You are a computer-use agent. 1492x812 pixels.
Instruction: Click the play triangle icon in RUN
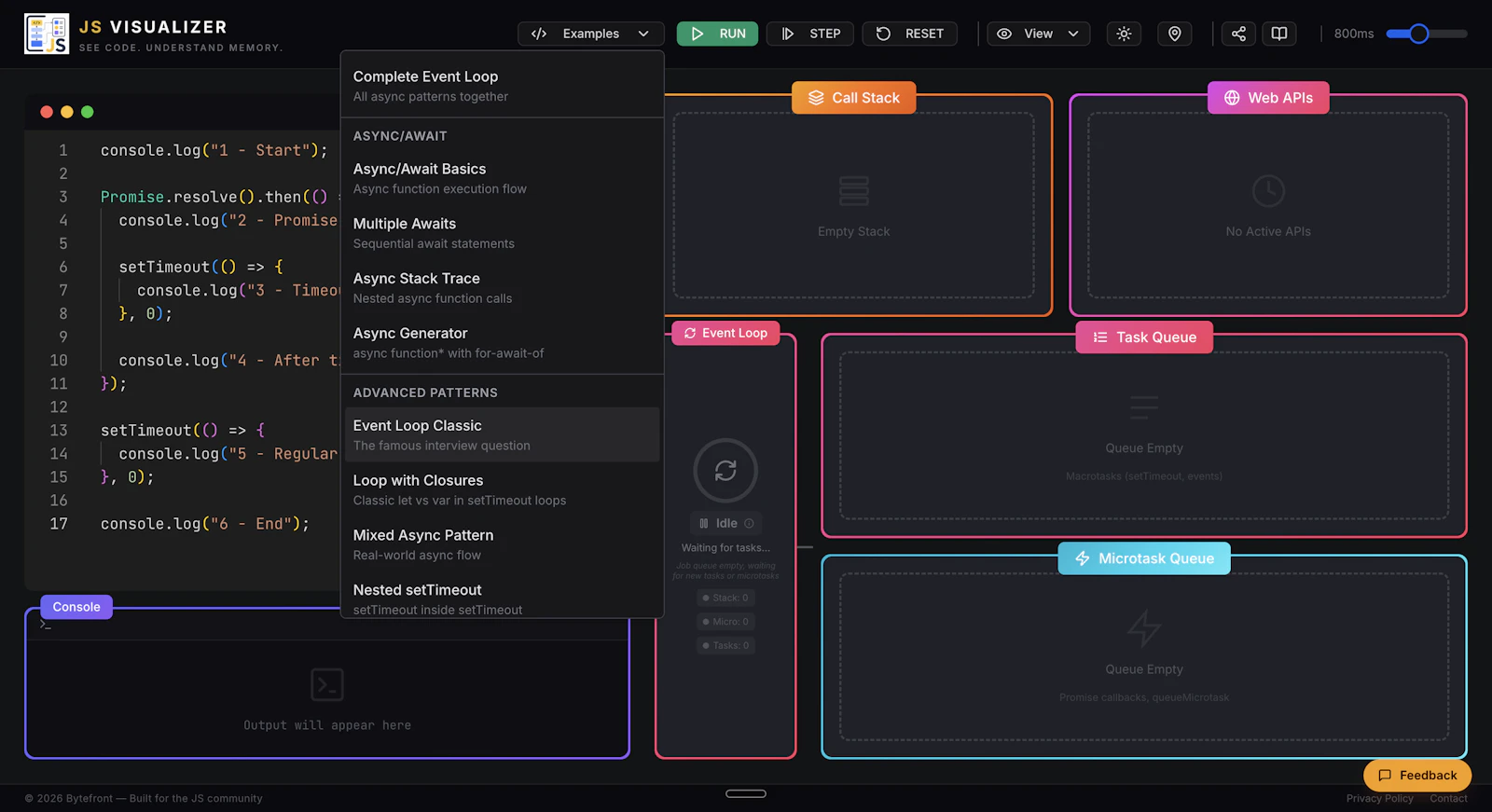click(698, 34)
